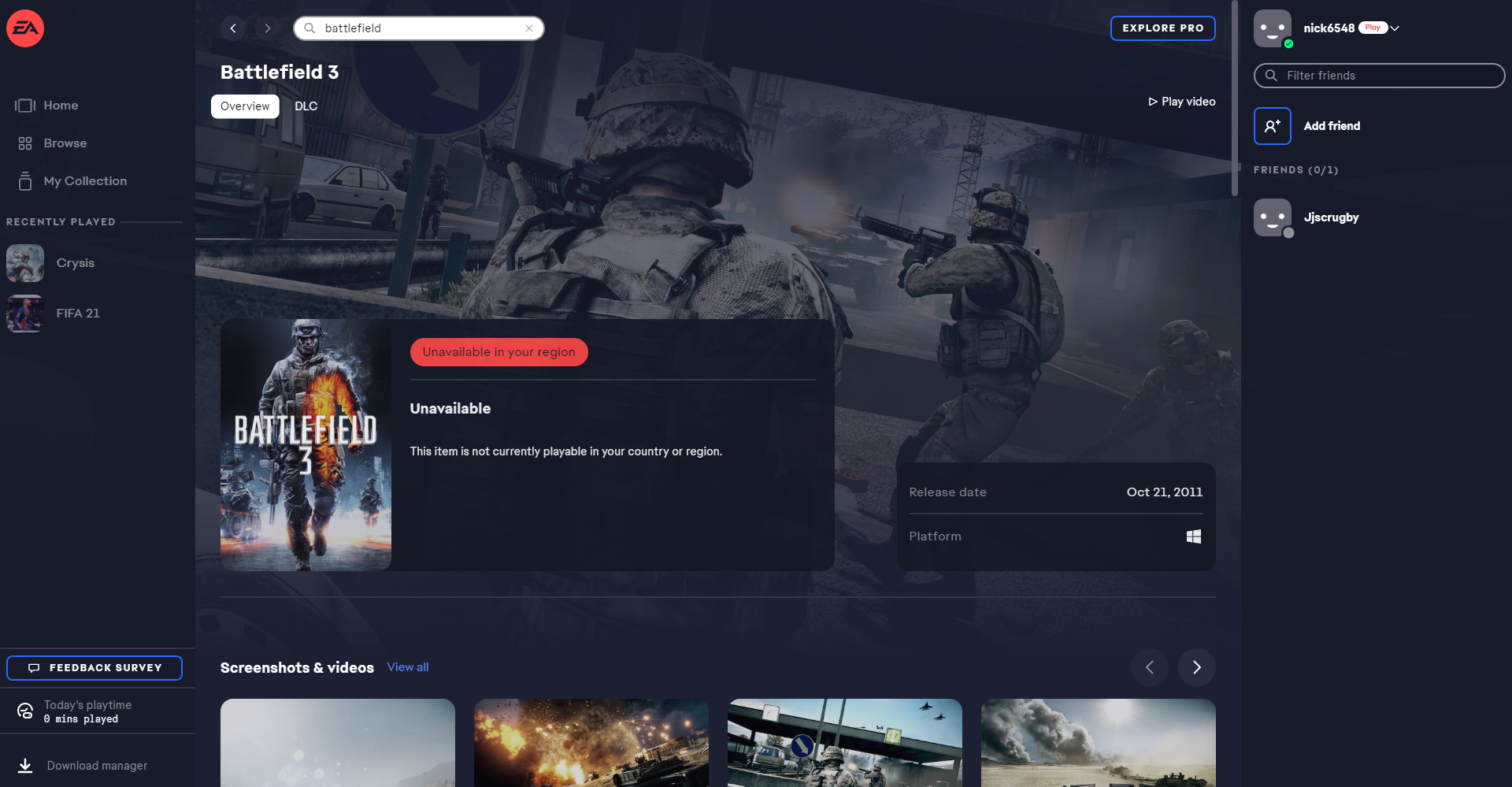Show next screenshots with right chevron

tap(1196, 667)
